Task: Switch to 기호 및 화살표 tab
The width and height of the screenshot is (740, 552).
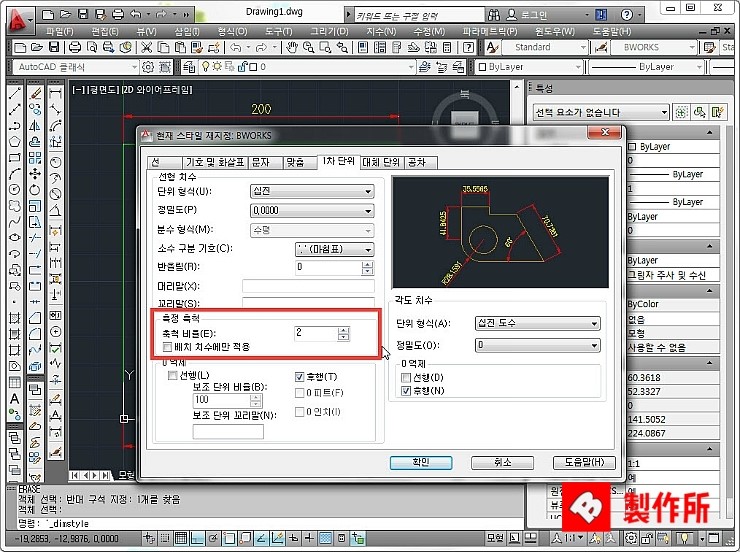Action: pos(214,163)
